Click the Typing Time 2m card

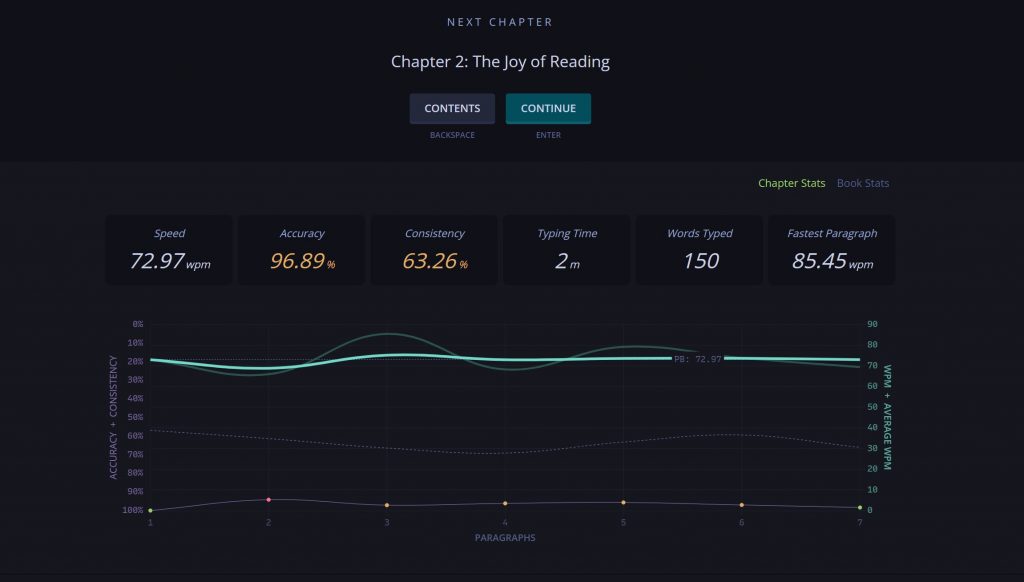click(x=567, y=250)
